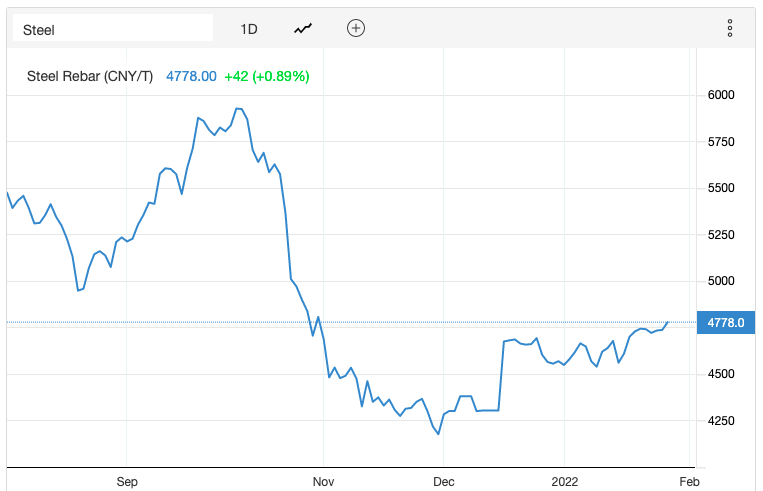The image size is (763, 491).
Task: Click the blue 4778.0 current price tag
Action: pyautogui.click(x=726, y=322)
